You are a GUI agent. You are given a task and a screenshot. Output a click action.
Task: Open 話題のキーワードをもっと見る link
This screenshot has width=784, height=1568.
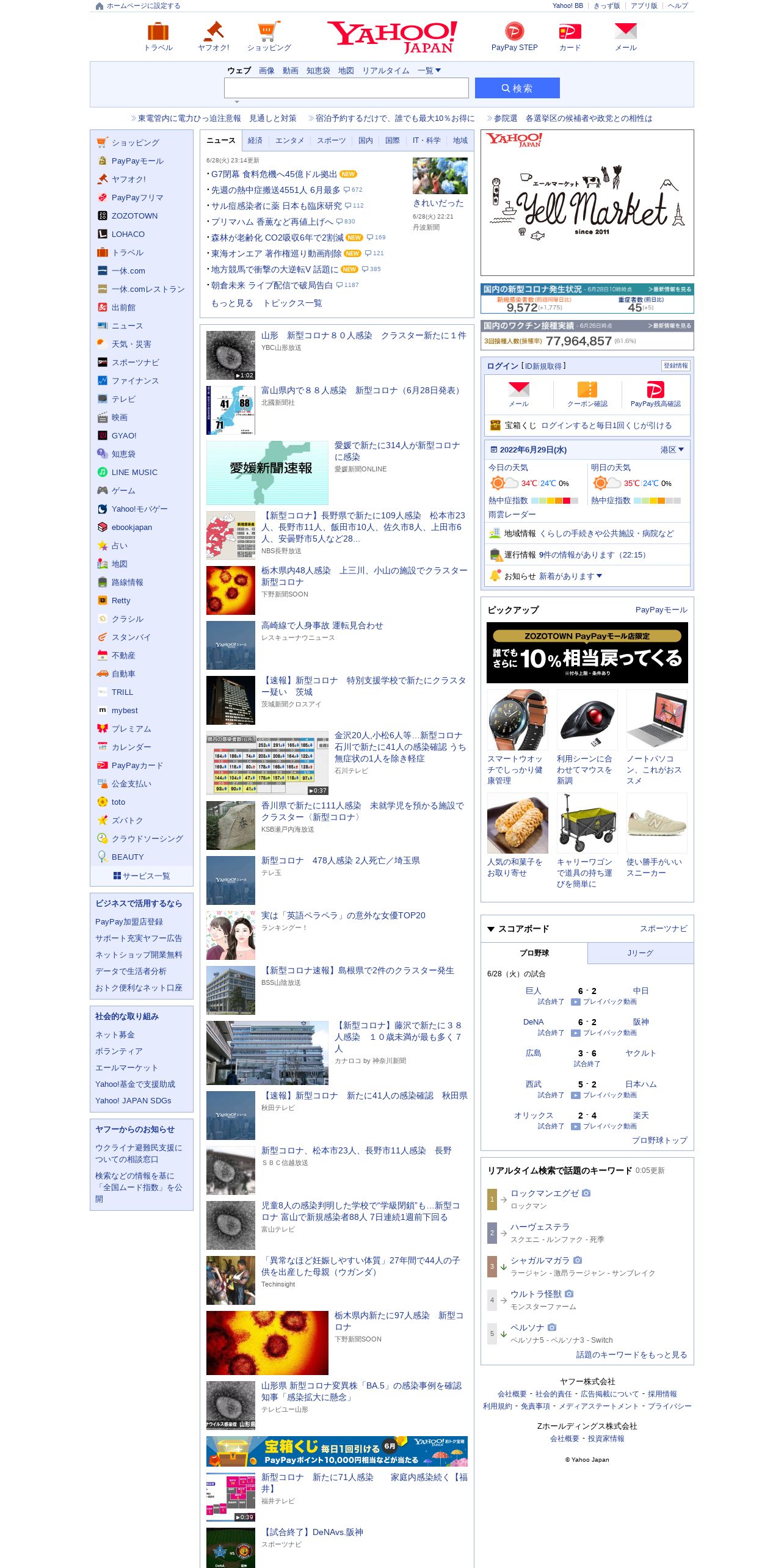(x=632, y=1355)
